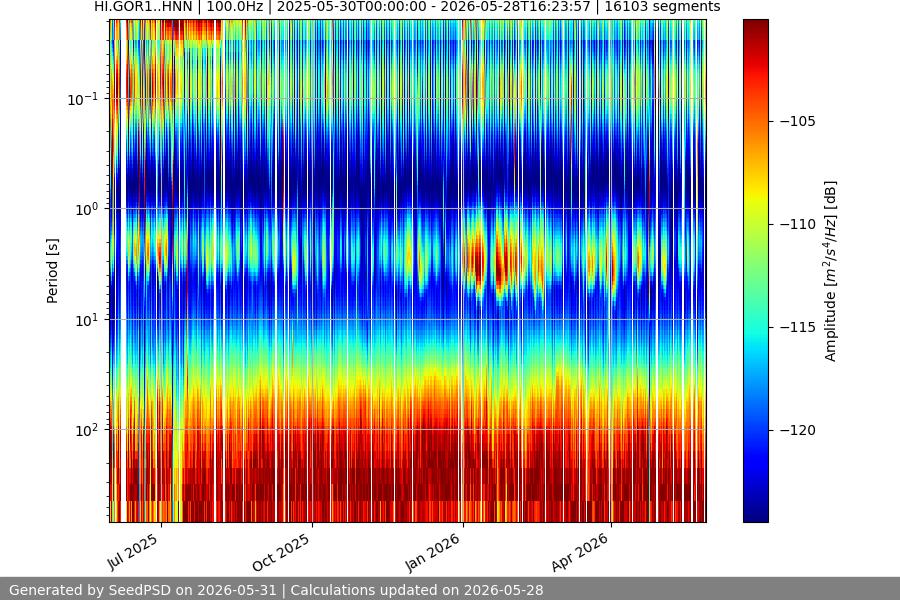Image resolution: width=900 pixels, height=600 pixels.
Task: Click the -120 colorbar tick label
Action: pos(798,430)
